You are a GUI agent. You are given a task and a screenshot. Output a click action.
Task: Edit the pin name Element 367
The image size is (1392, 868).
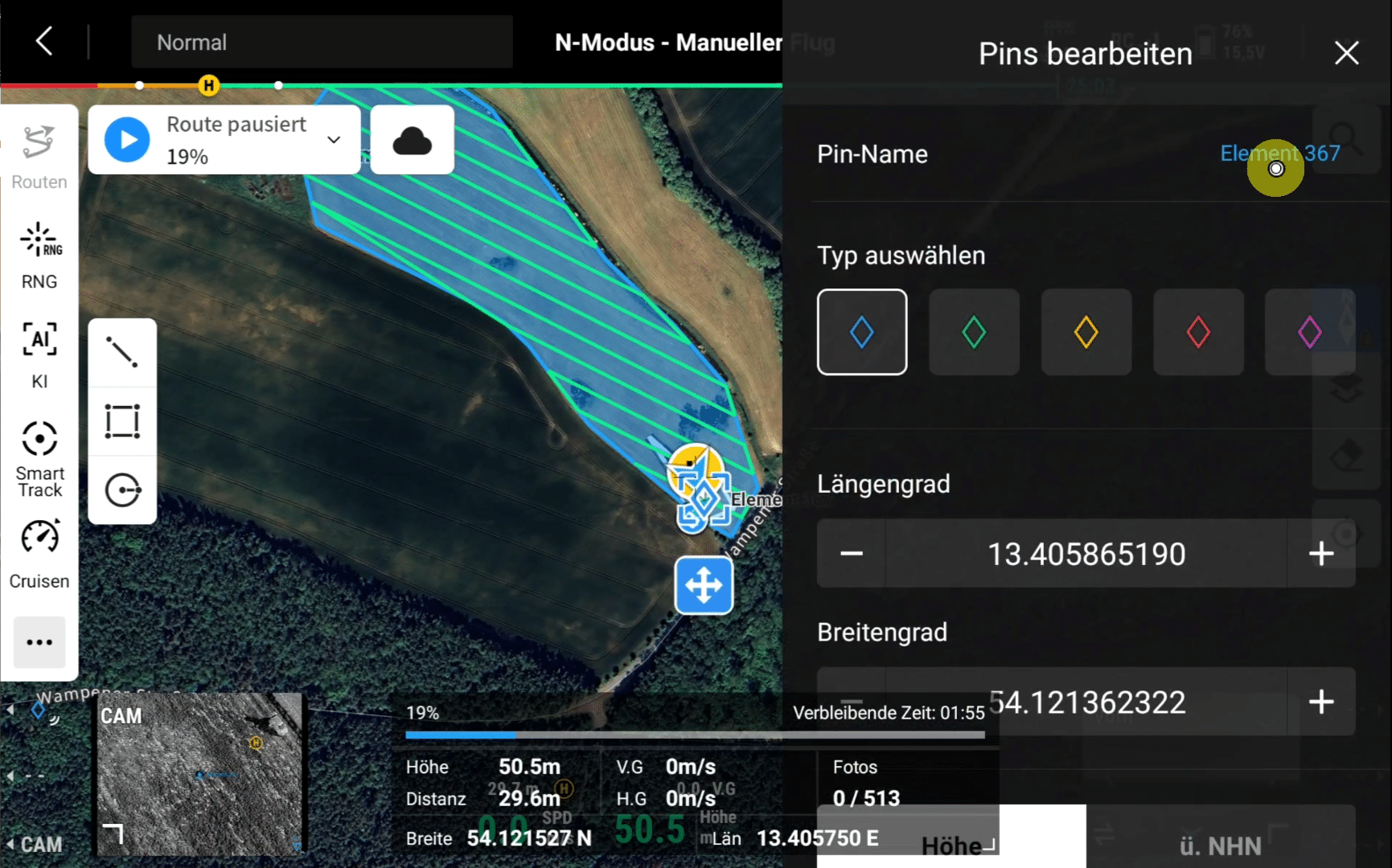1279,154
